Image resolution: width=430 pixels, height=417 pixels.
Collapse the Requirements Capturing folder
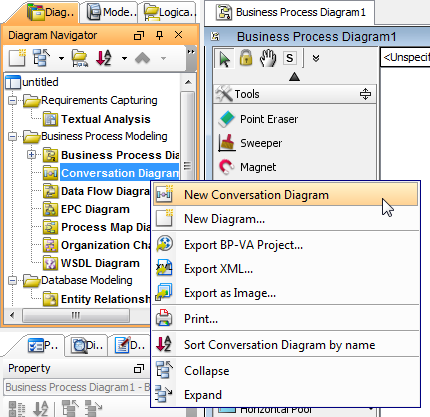coord(12,100)
